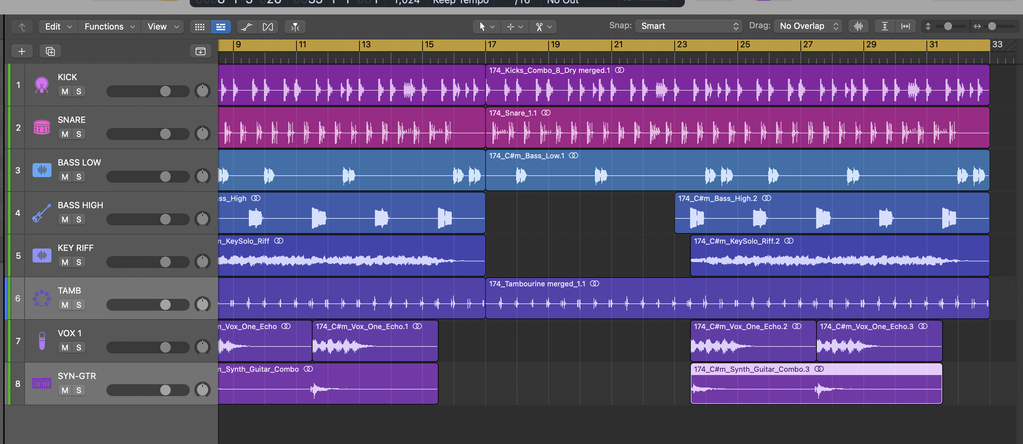Show global tracks icon

(201, 51)
